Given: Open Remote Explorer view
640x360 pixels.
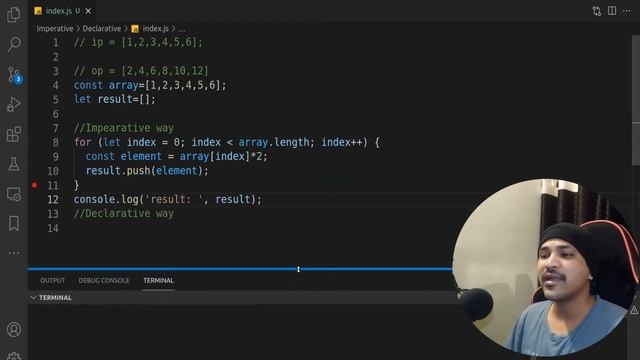Looking at the screenshot, I should (13, 194).
